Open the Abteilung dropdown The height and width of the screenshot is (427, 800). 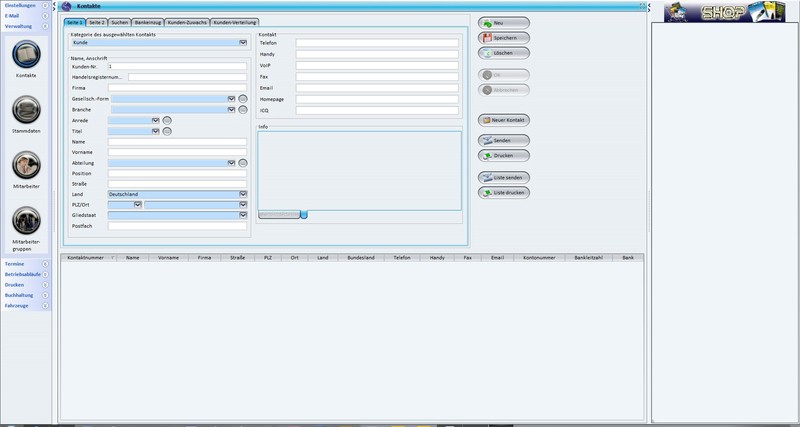point(231,163)
